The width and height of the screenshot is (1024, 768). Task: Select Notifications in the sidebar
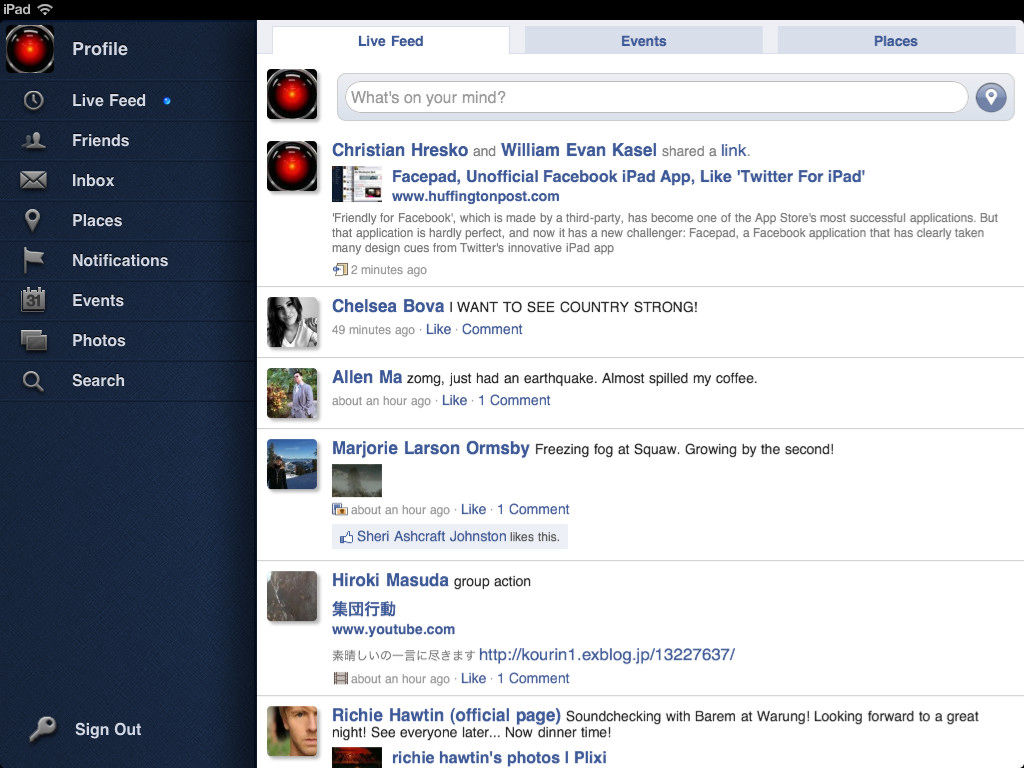120,260
